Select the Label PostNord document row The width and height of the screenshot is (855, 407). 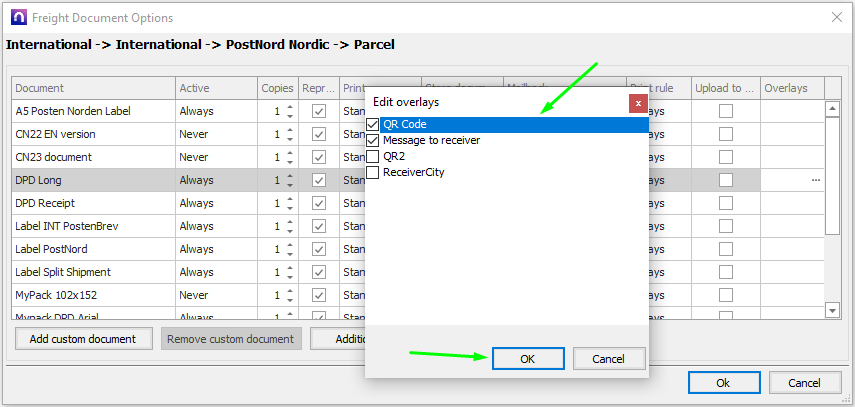click(94, 249)
